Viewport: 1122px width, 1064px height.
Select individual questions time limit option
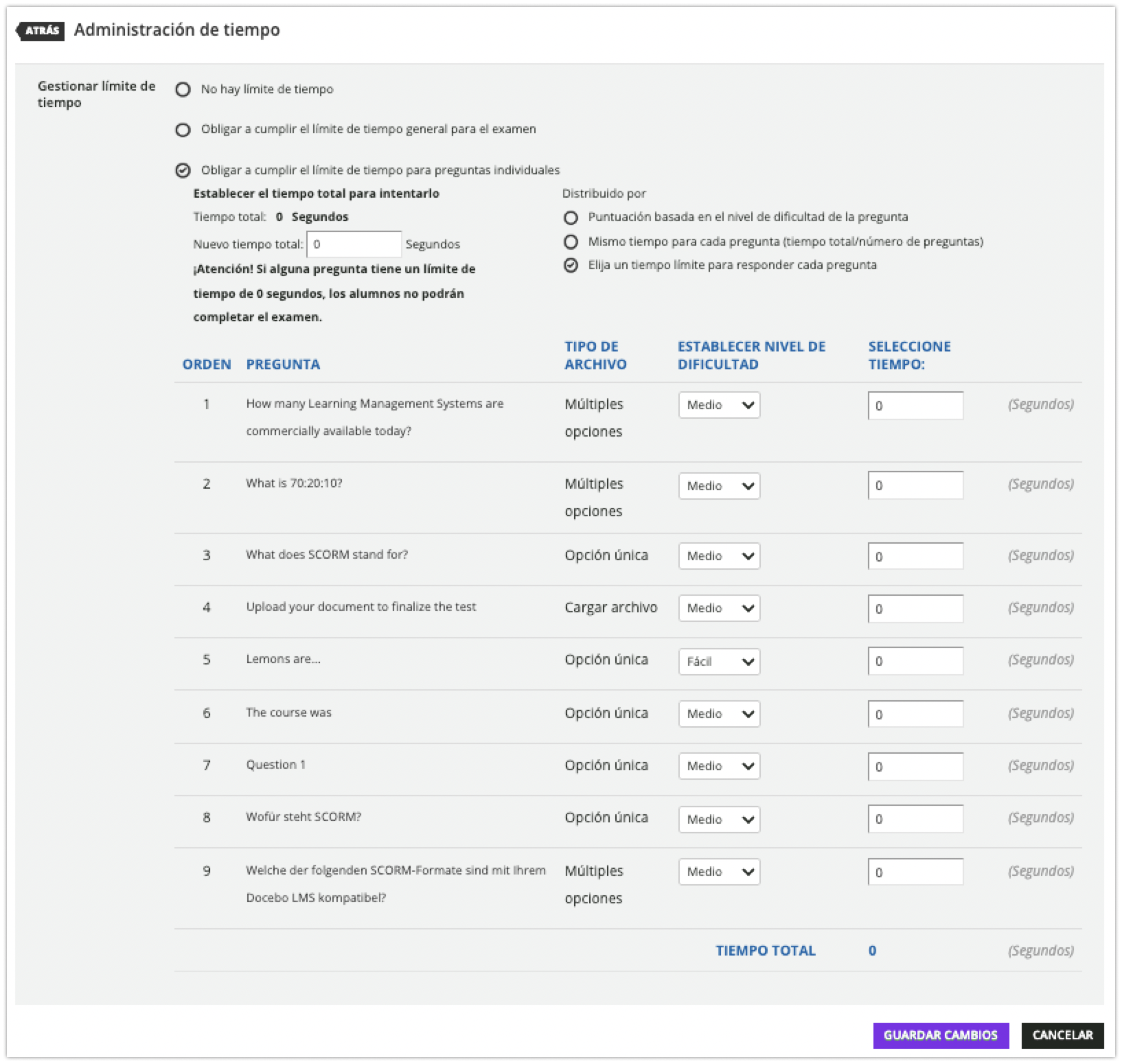click(183, 170)
